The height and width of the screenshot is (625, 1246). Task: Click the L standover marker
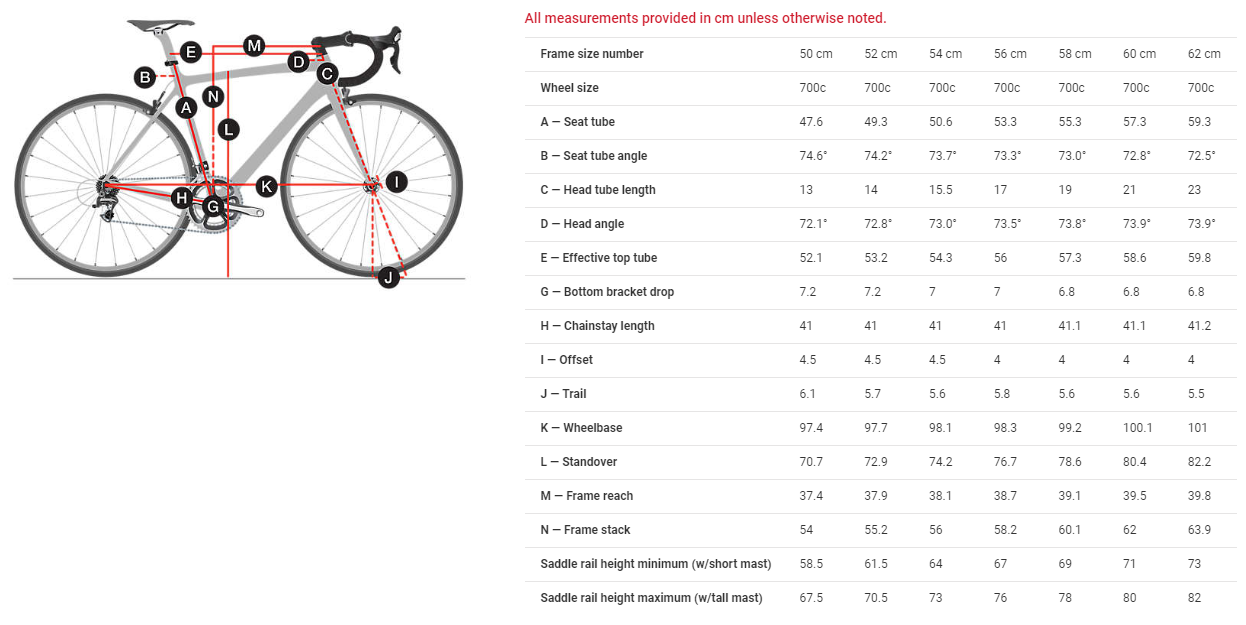coord(229,129)
